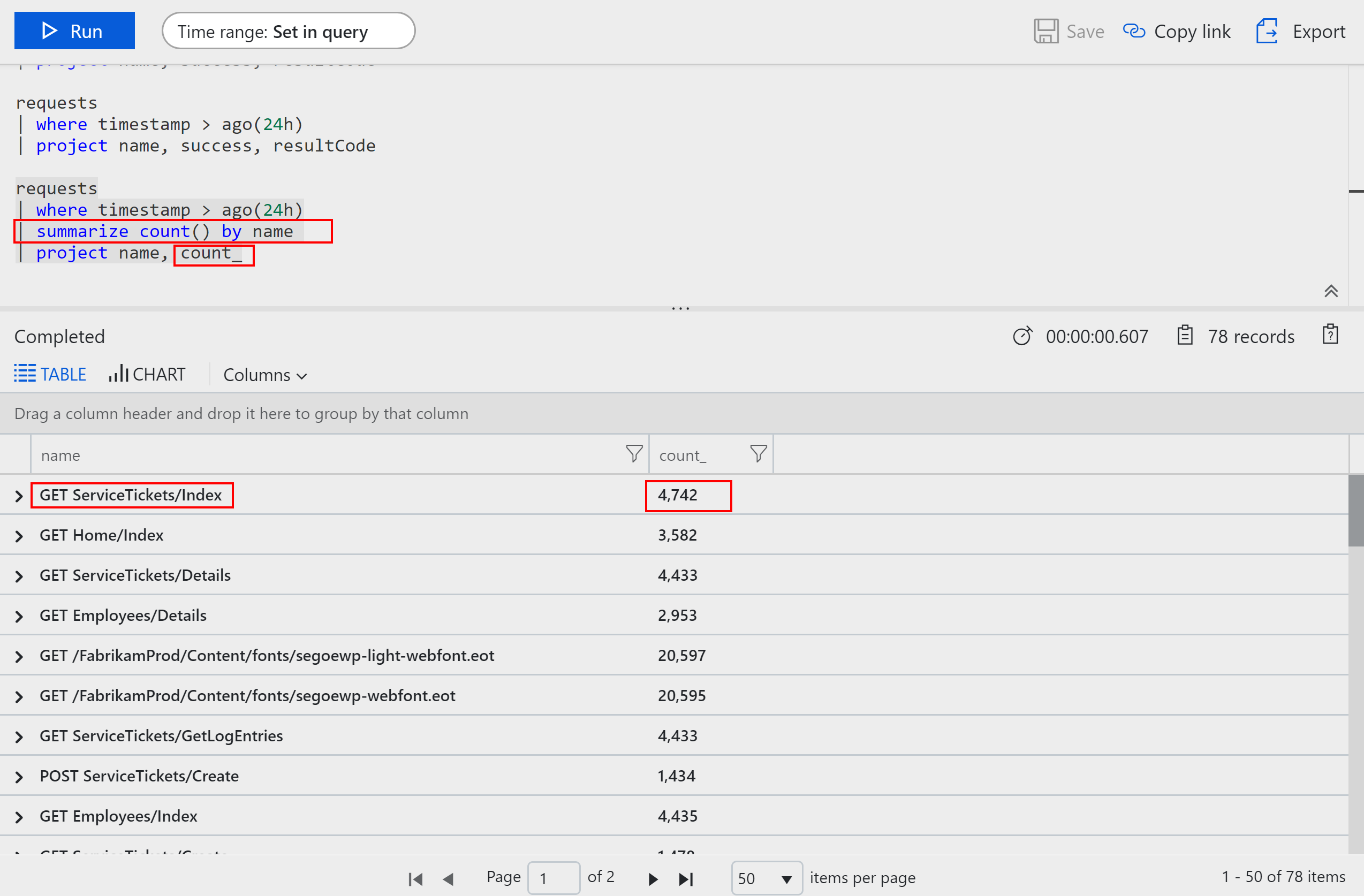
Task: Switch to the TABLE tab
Action: pos(50,374)
